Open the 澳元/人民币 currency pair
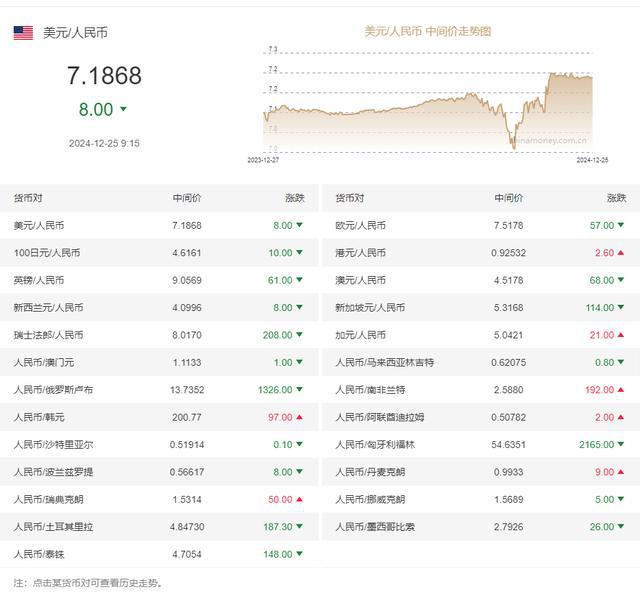 click(x=360, y=280)
